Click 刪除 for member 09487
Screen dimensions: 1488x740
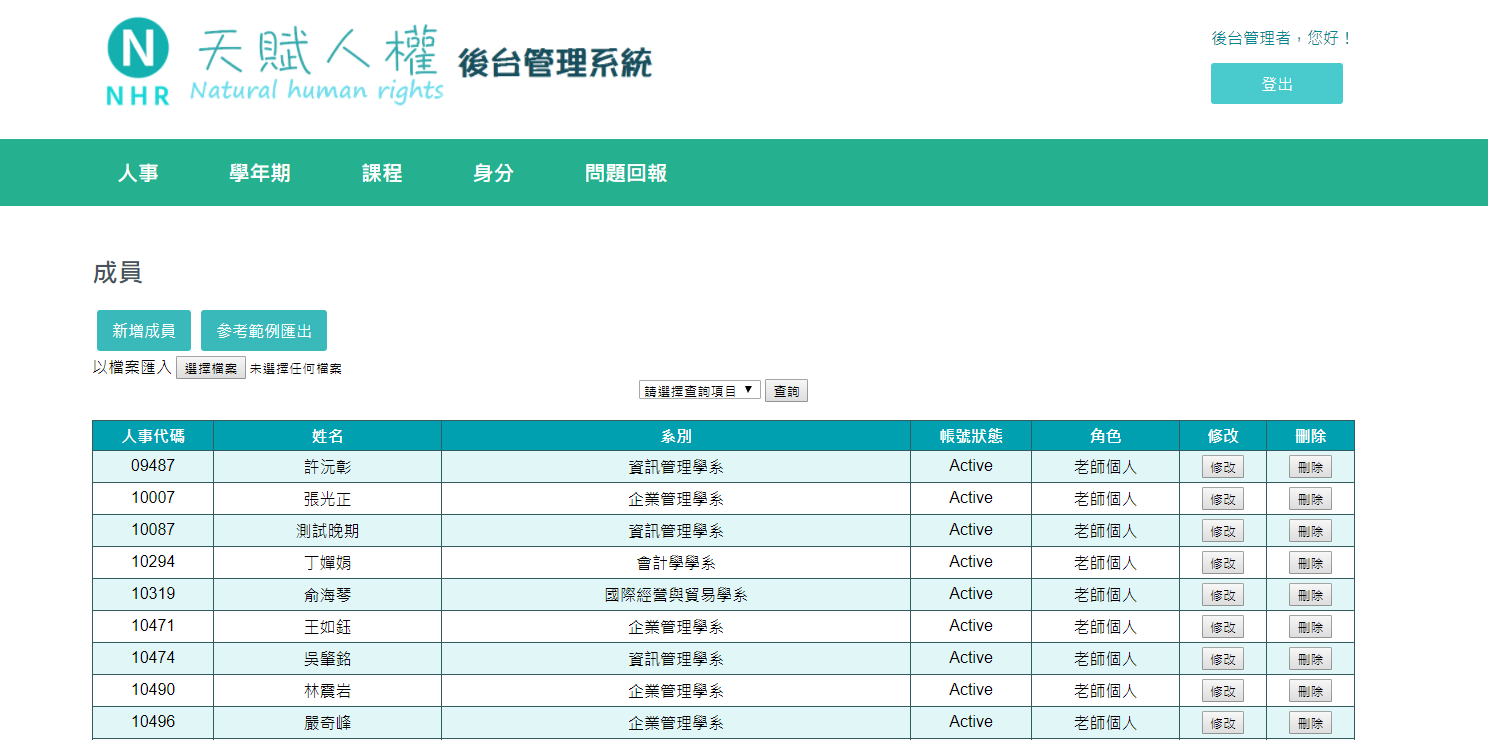pyautogui.click(x=1310, y=467)
